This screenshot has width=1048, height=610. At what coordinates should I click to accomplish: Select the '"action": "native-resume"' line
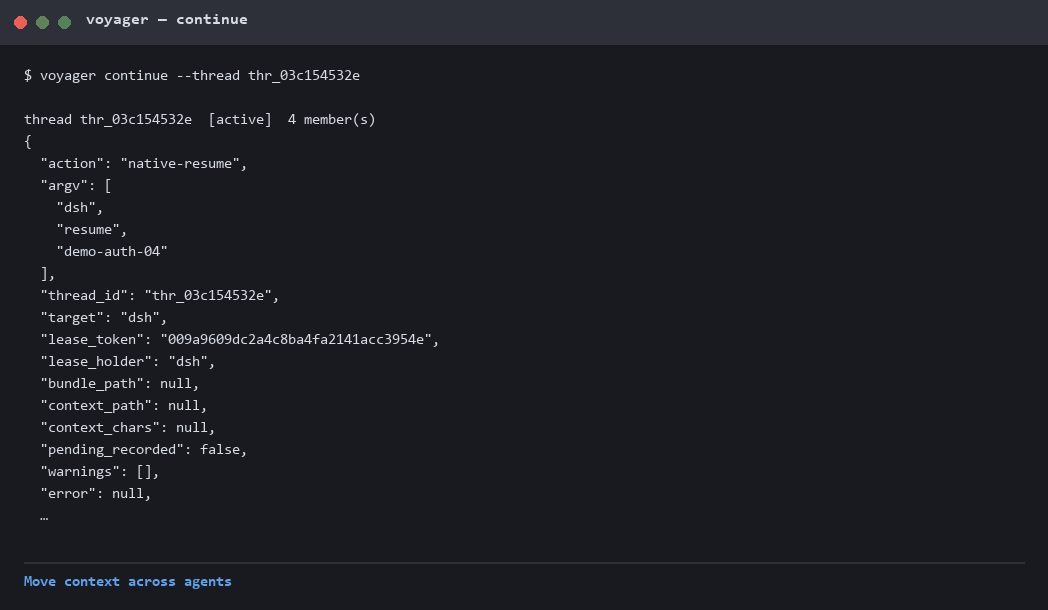144,164
